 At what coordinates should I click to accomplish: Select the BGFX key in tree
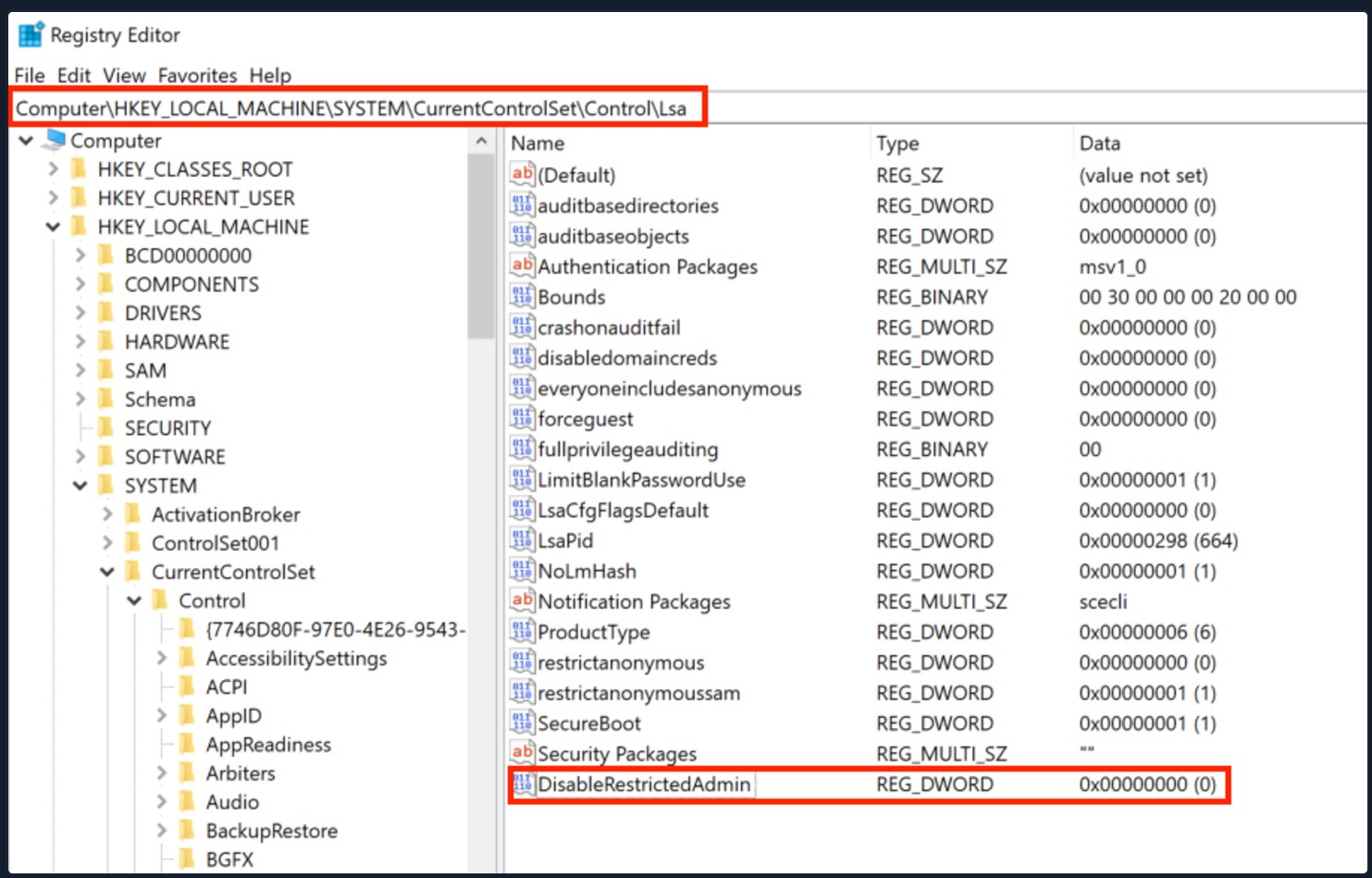point(229,859)
